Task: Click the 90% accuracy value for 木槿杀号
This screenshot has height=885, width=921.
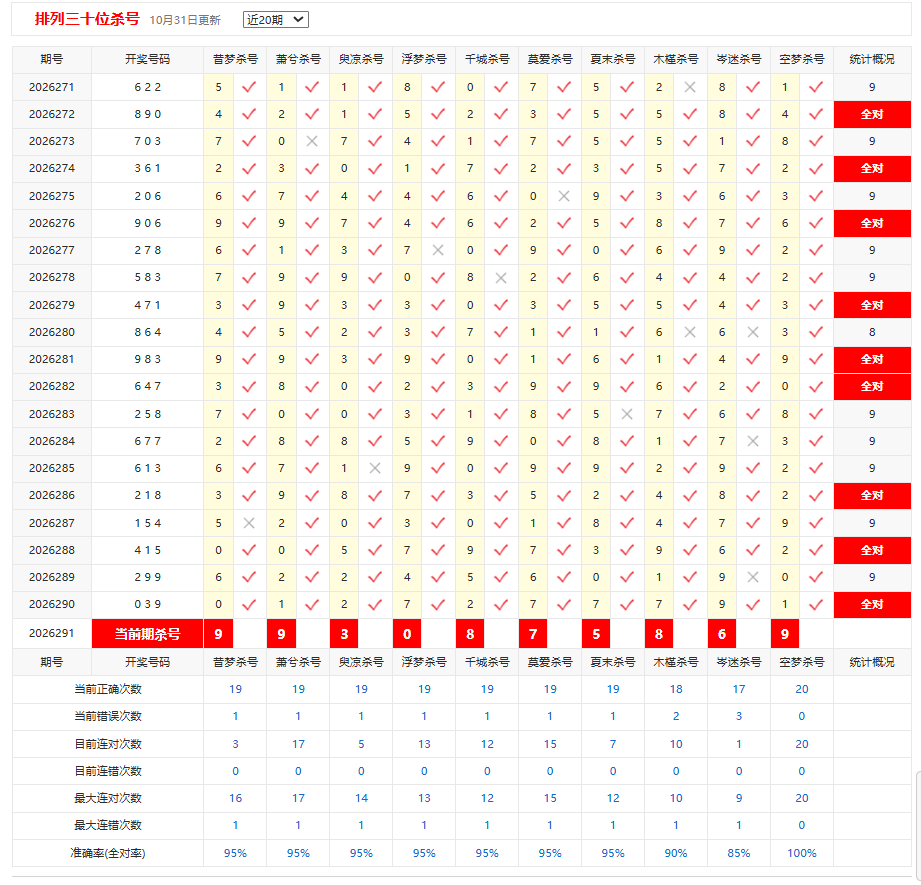Action: (676, 853)
